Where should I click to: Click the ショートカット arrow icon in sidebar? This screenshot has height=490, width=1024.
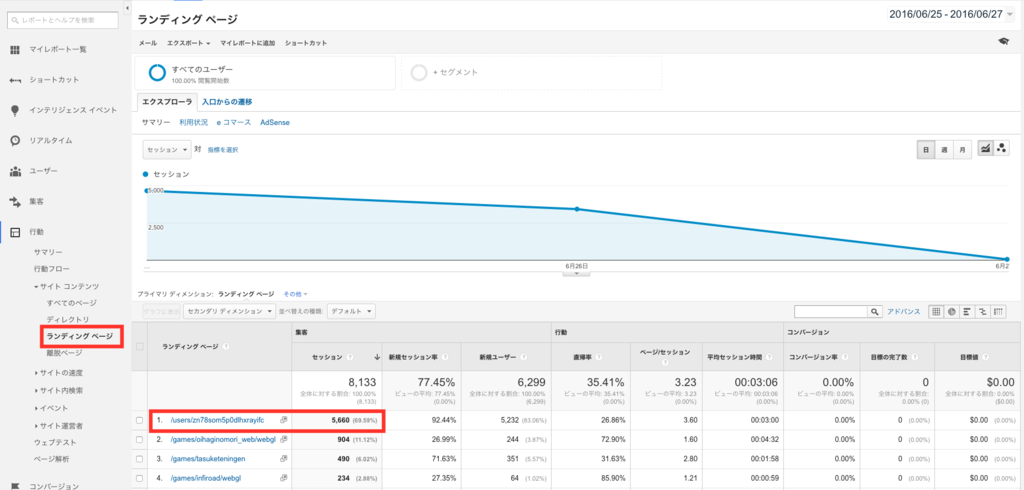coord(15,80)
